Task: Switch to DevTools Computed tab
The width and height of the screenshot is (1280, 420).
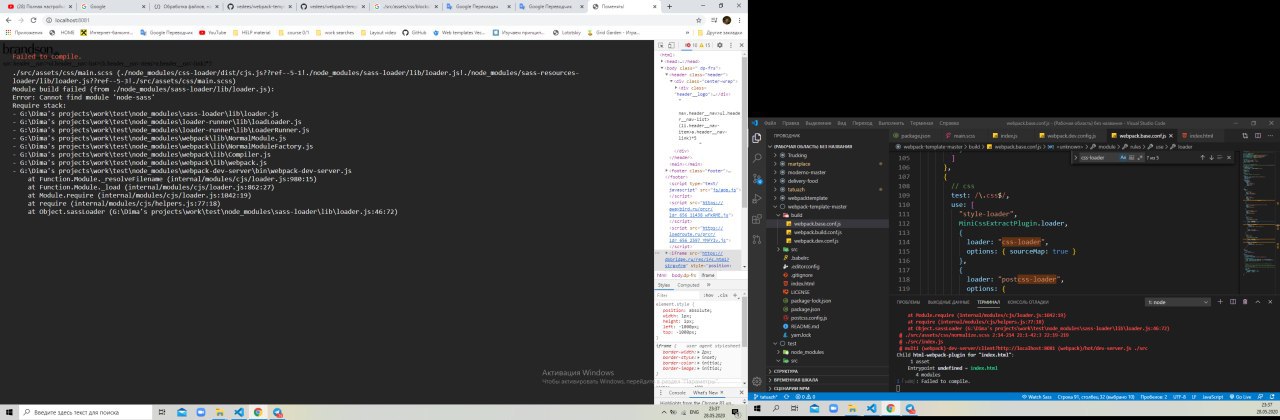Action: point(688,285)
